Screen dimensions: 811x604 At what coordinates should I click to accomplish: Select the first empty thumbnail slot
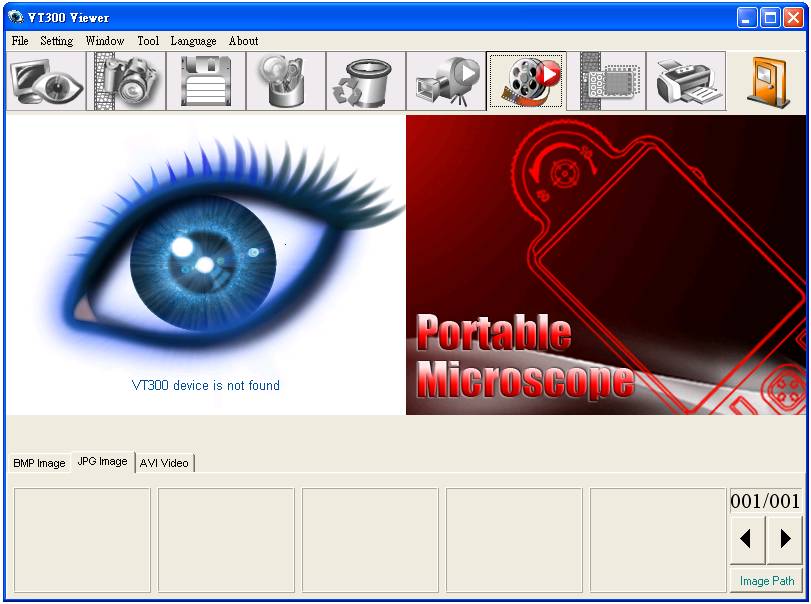[x=82, y=540]
